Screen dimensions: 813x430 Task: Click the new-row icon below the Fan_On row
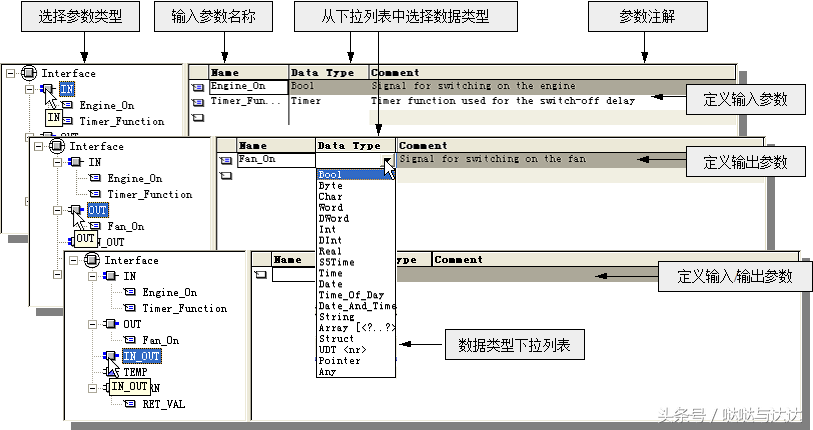226,176
